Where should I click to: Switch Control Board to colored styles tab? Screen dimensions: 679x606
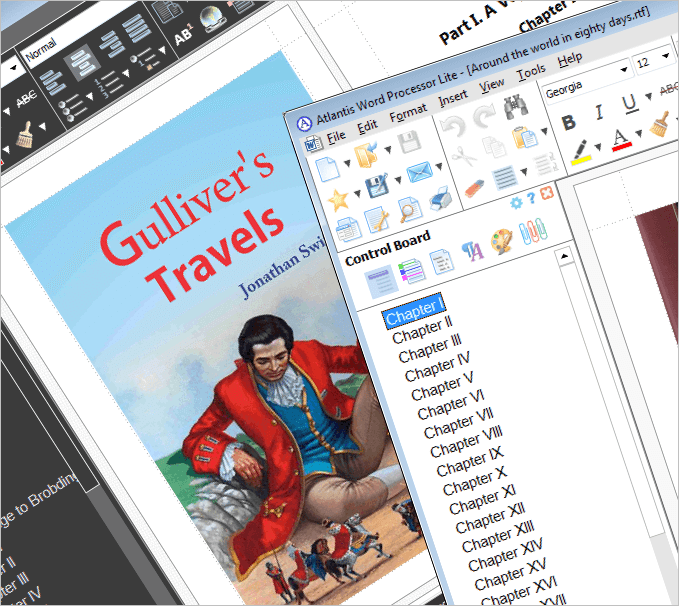[411, 270]
